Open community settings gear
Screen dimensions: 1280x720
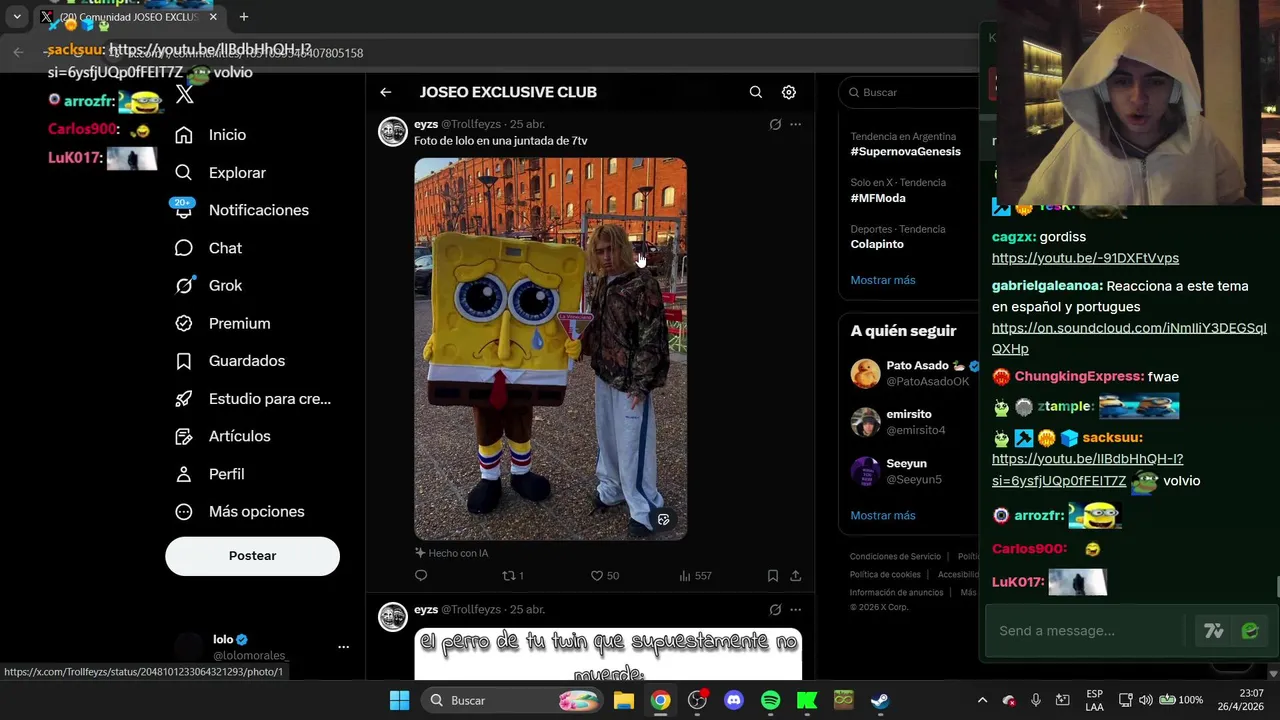click(789, 92)
